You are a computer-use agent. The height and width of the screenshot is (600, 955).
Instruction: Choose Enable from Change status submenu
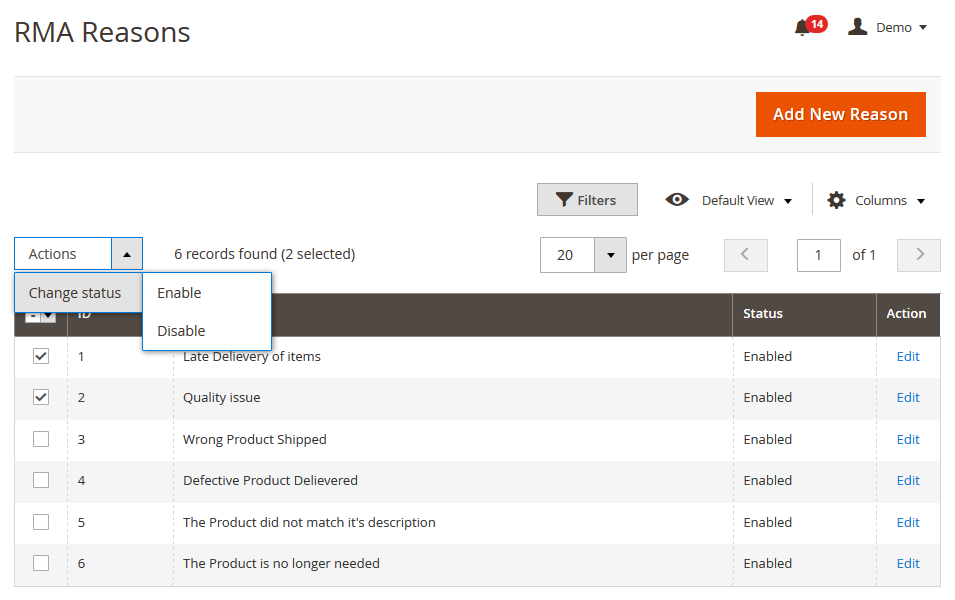[180, 293]
